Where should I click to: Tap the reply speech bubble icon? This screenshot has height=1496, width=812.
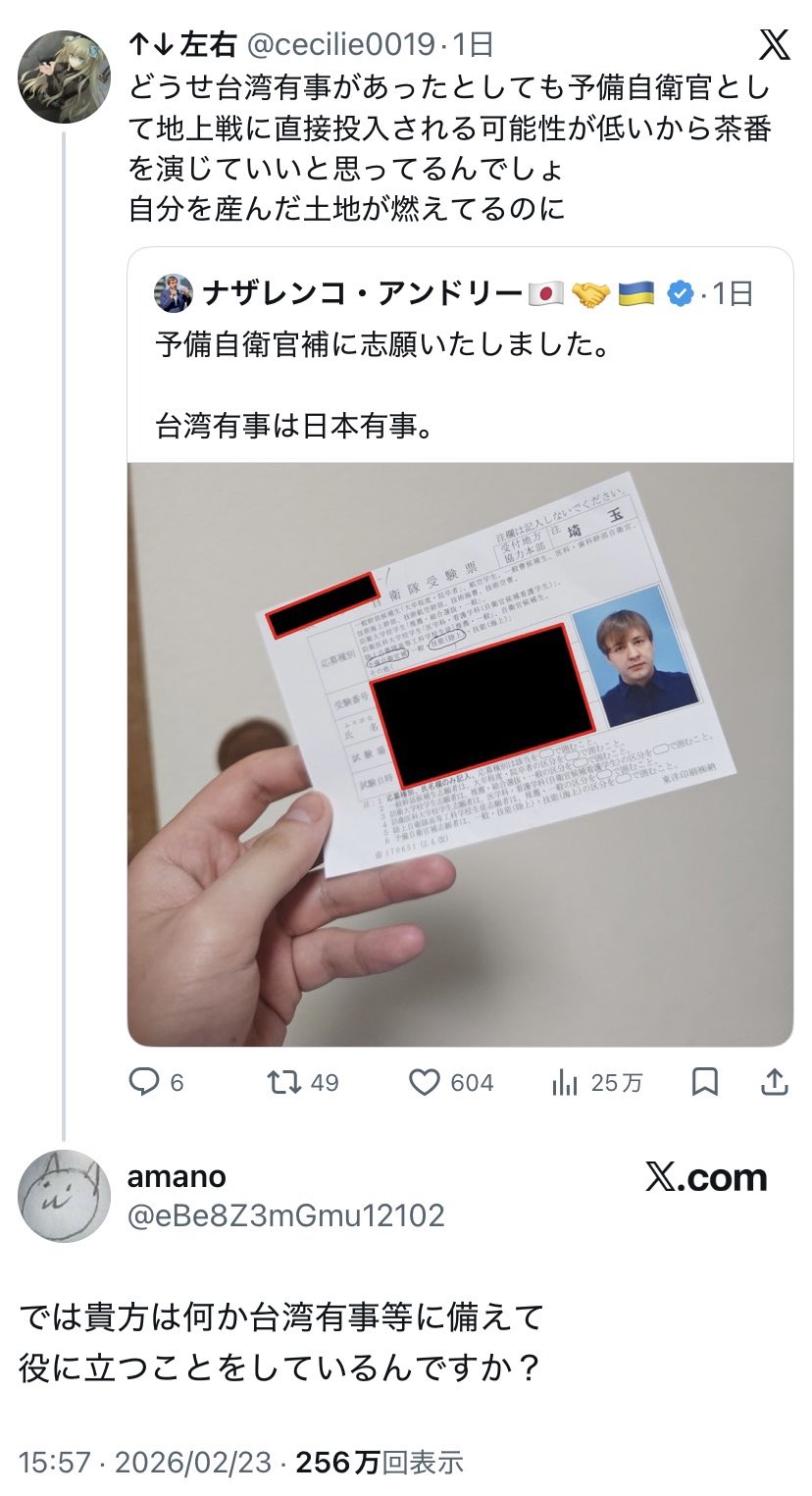tap(144, 1082)
